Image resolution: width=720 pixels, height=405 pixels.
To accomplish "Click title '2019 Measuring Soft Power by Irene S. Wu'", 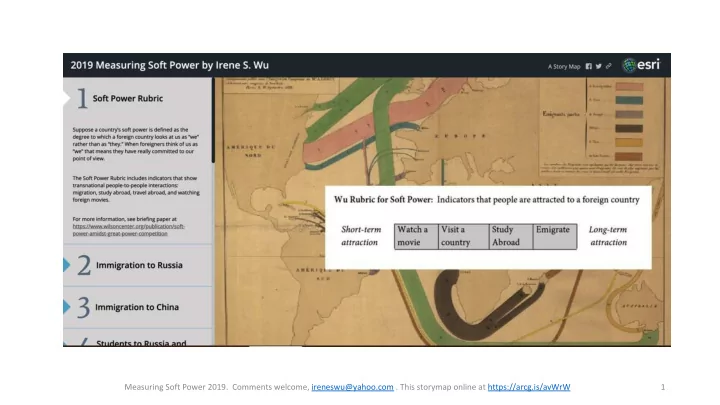I will (x=169, y=65).
